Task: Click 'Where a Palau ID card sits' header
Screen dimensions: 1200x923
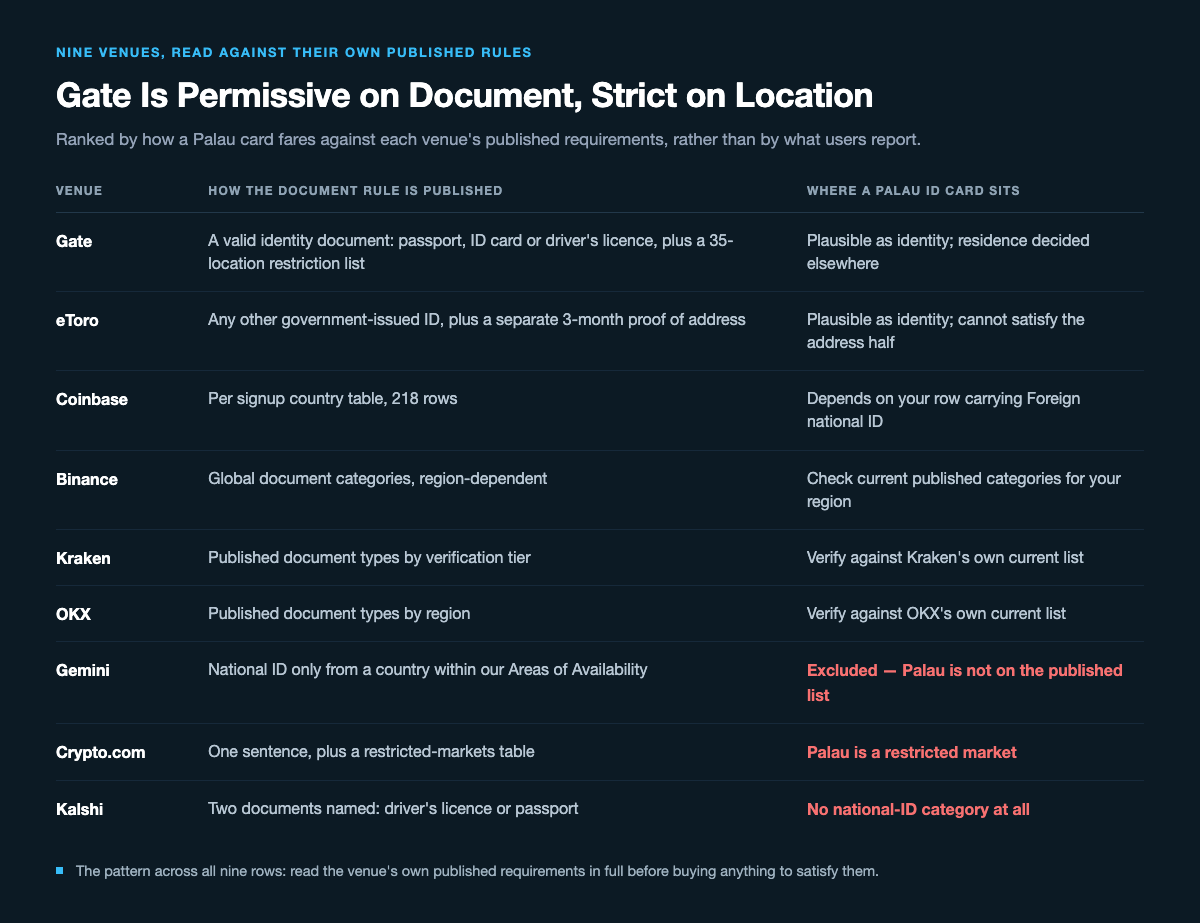Action: click(913, 190)
